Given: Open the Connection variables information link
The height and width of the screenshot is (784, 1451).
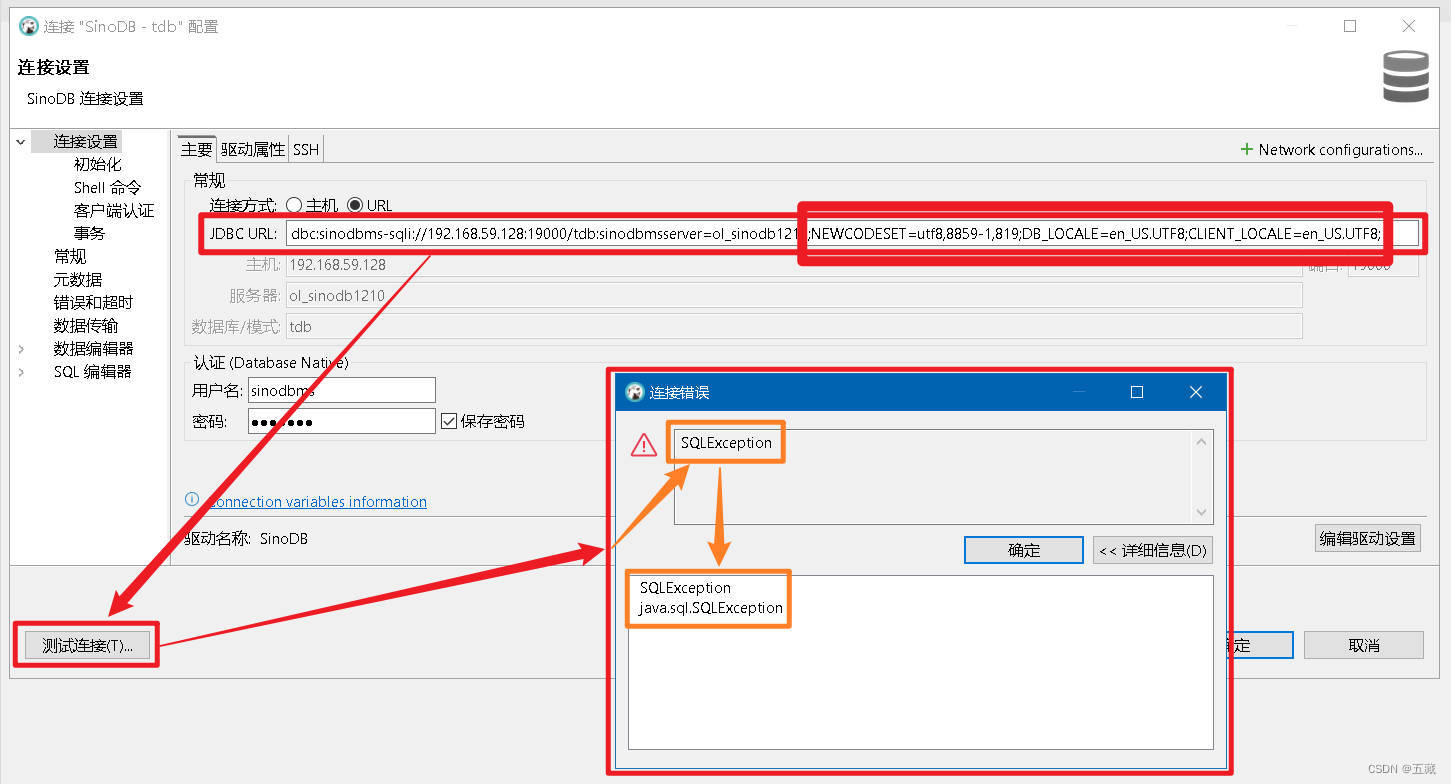Looking at the screenshot, I should click(x=316, y=501).
